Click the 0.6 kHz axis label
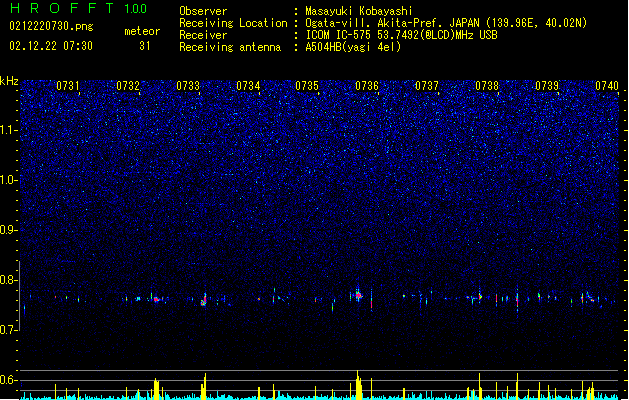 click(8, 380)
